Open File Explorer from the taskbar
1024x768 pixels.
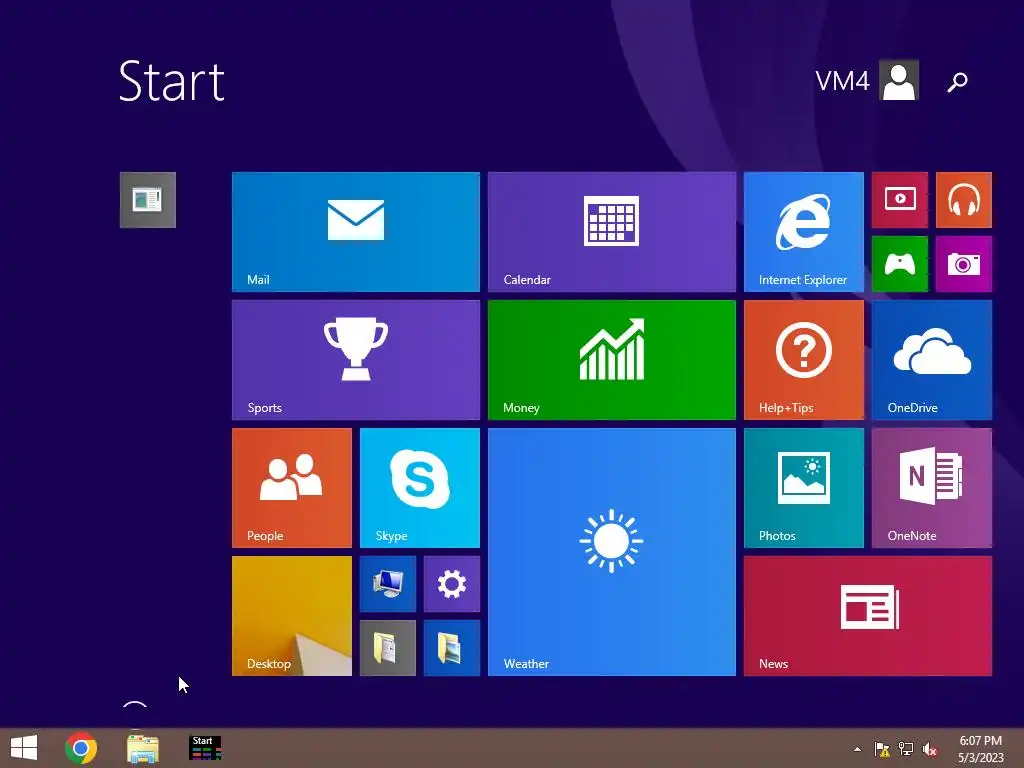[x=143, y=748]
